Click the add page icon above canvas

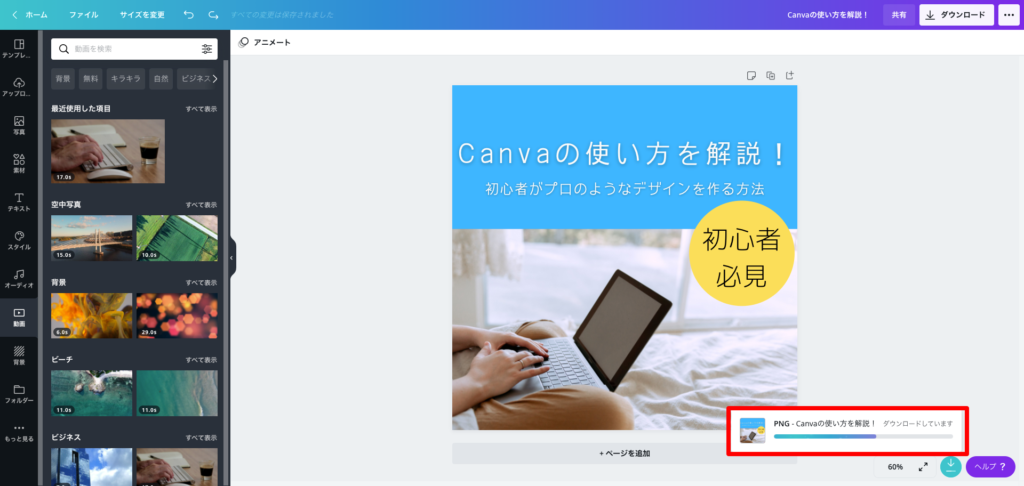(790, 75)
